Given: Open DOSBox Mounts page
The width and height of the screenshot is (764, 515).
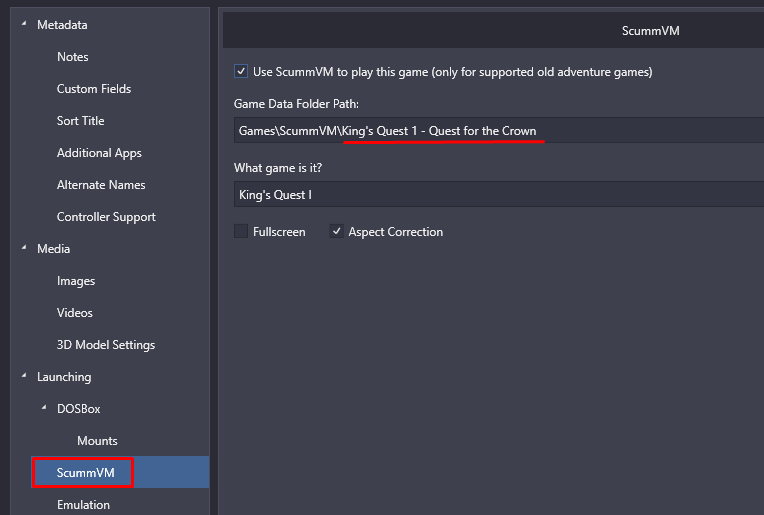Looking at the screenshot, I should coord(97,441).
